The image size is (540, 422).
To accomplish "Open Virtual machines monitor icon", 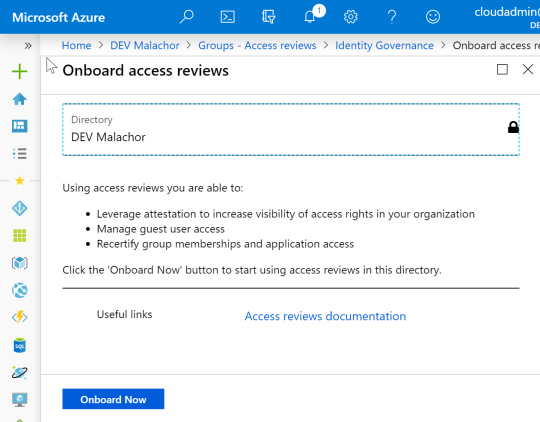I will [x=20, y=400].
